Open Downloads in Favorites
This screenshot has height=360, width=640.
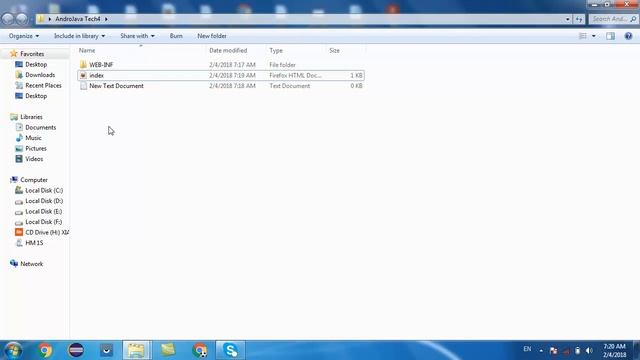point(40,75)
